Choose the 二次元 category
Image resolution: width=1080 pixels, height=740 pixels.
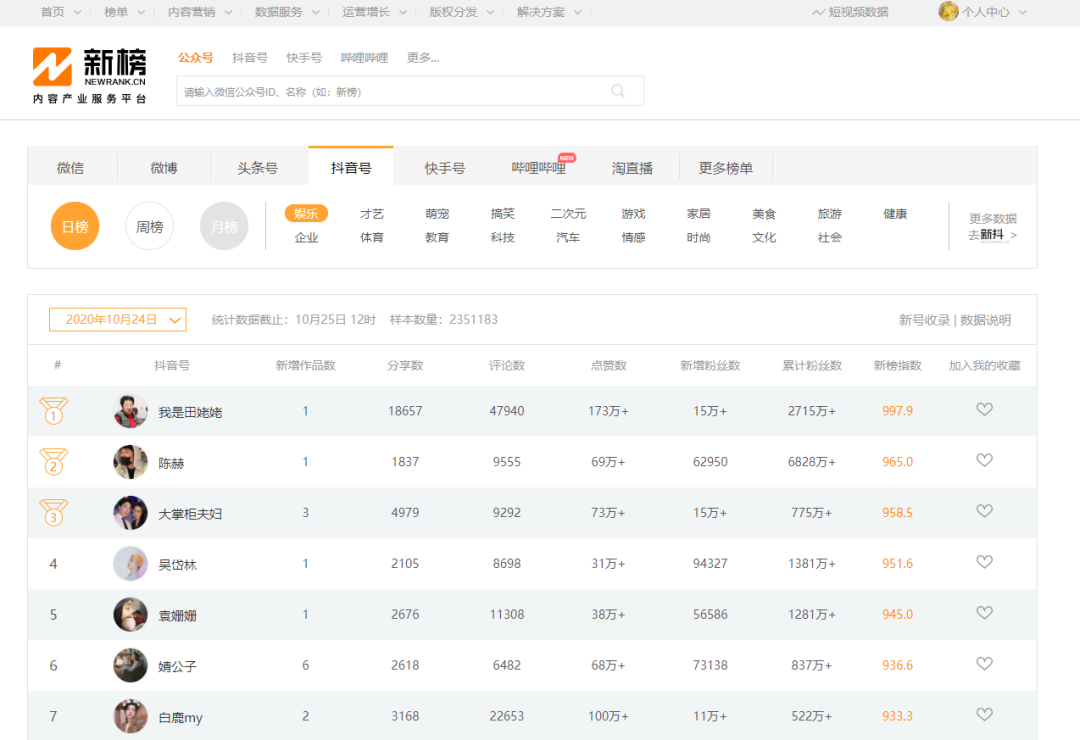click(568, 214)
